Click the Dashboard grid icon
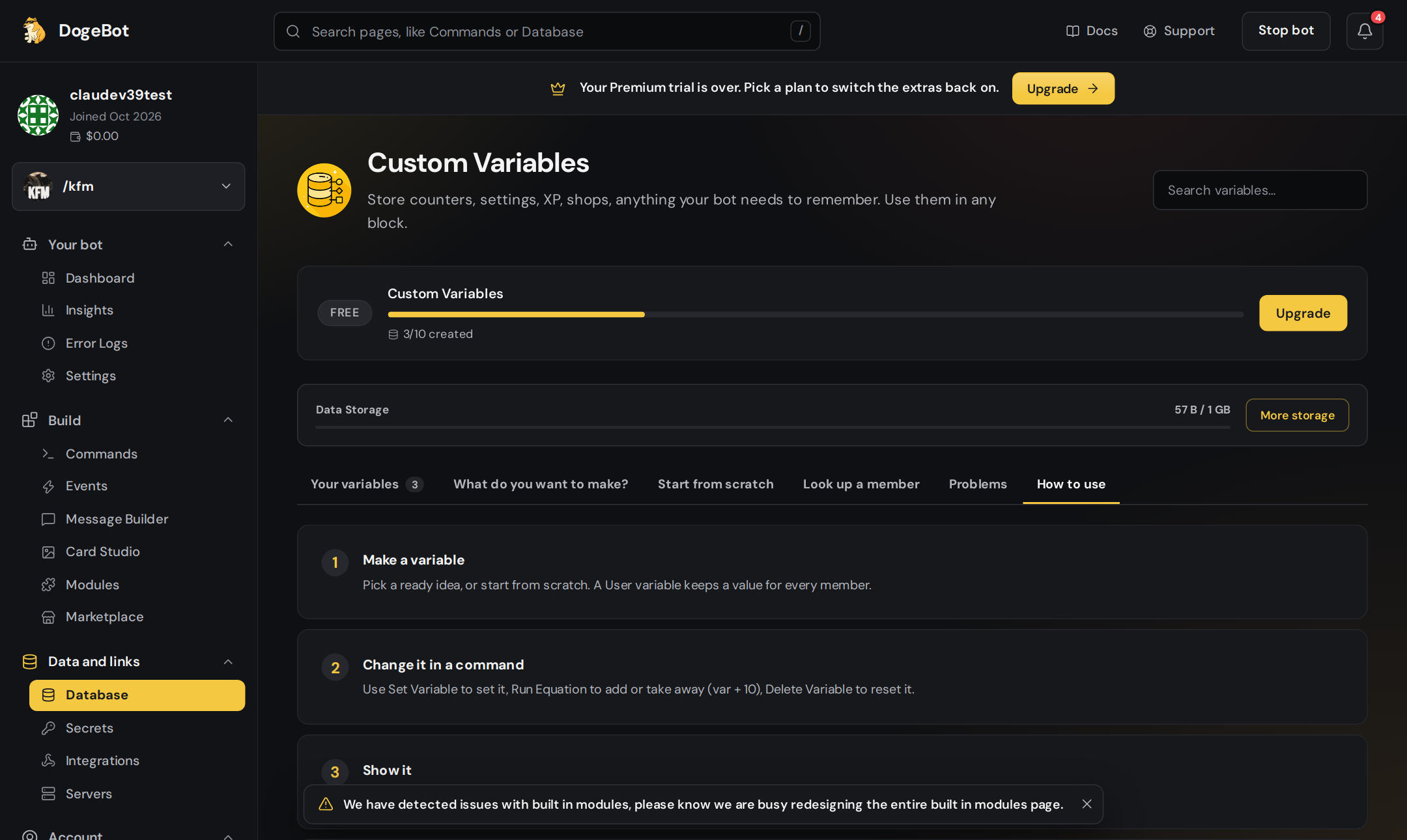Image resolution: width=1407 pixels, height=840 pixels. (x=48, y=278)
